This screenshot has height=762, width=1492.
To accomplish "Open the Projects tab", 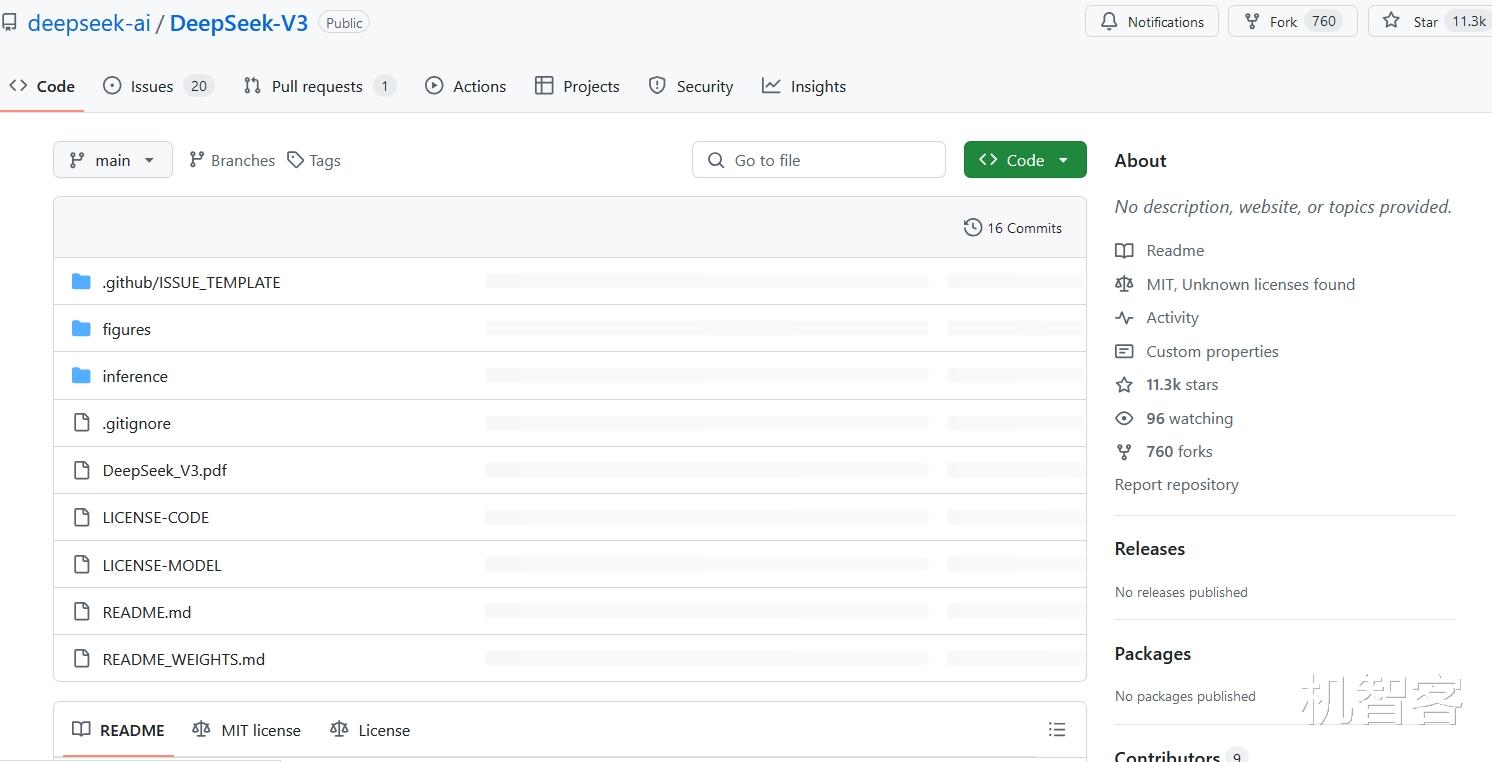I will click(x=577, y=86).
